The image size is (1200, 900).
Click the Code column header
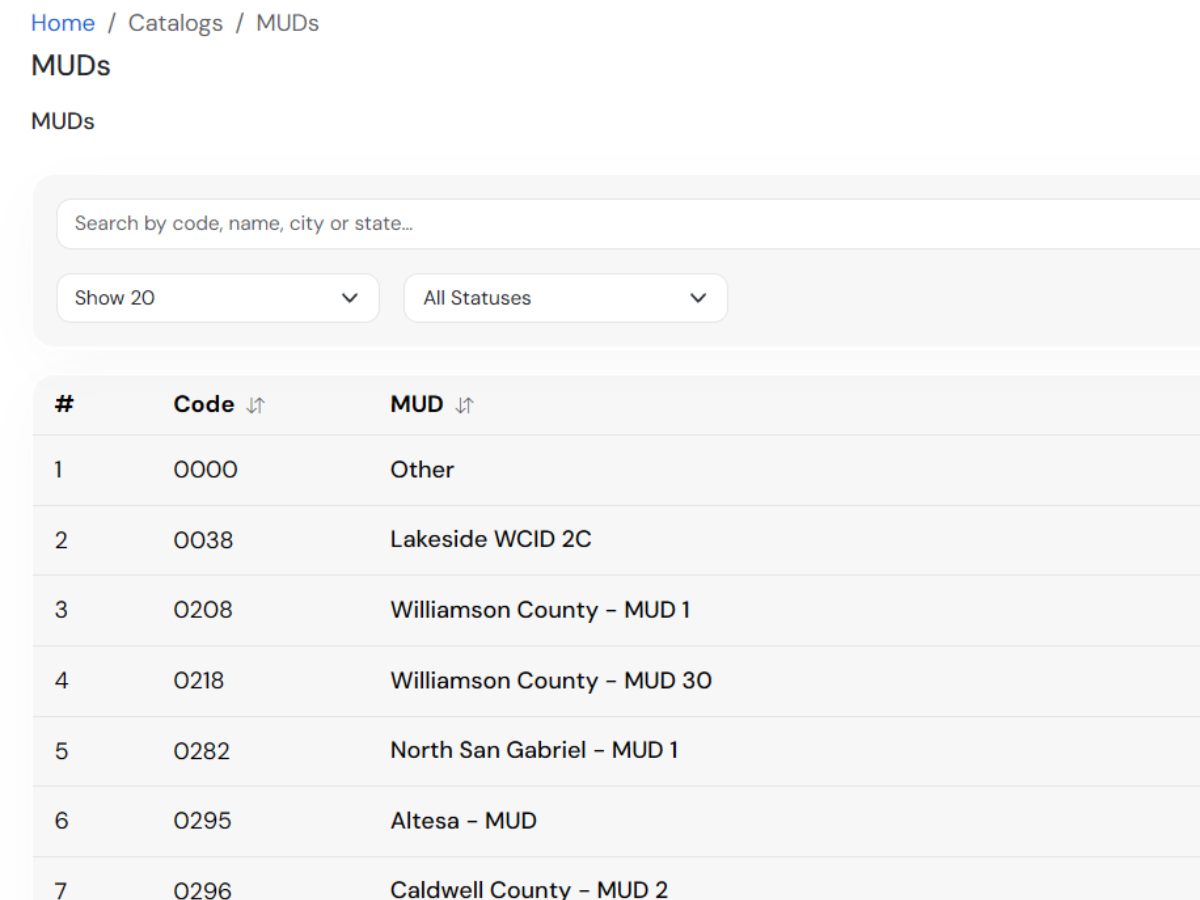(x=204, y=404)
